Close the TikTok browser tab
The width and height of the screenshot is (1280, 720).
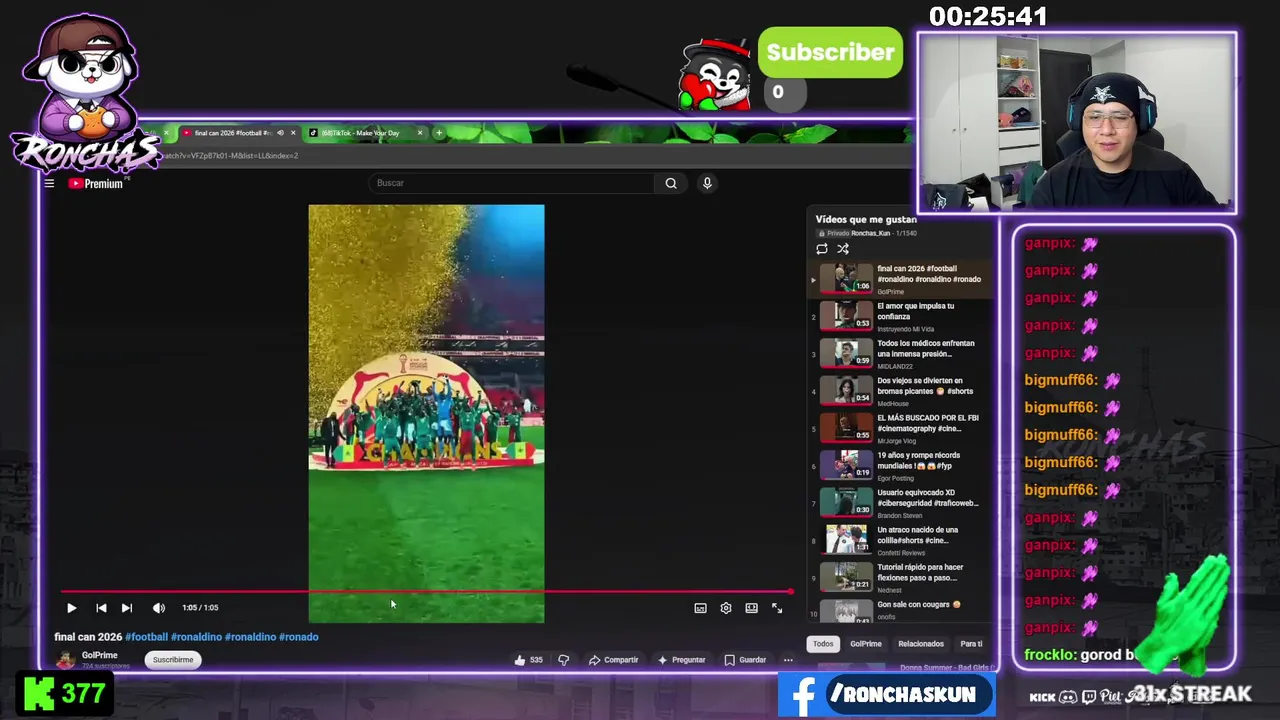coord(420,133)
